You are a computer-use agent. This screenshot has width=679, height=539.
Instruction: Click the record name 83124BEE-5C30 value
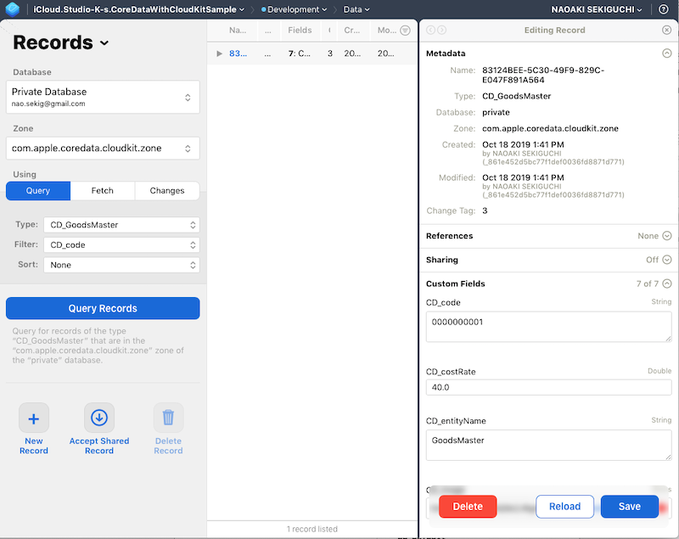tap(543, 75)
